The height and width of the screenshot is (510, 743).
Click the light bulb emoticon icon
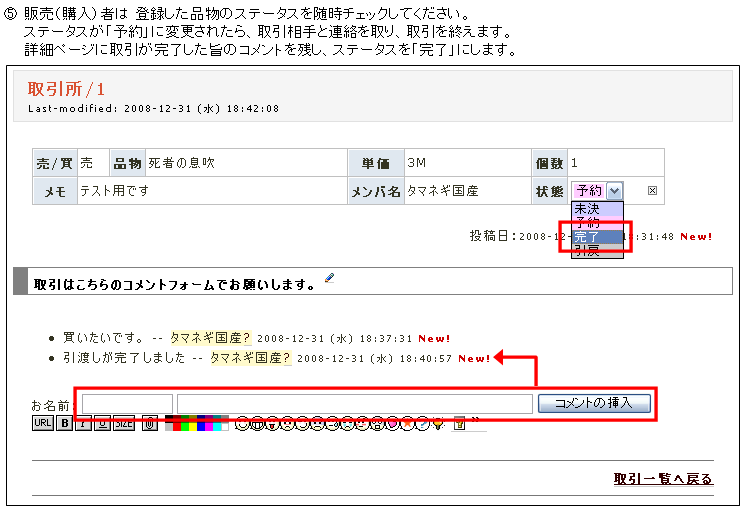(x=437, y=425)
